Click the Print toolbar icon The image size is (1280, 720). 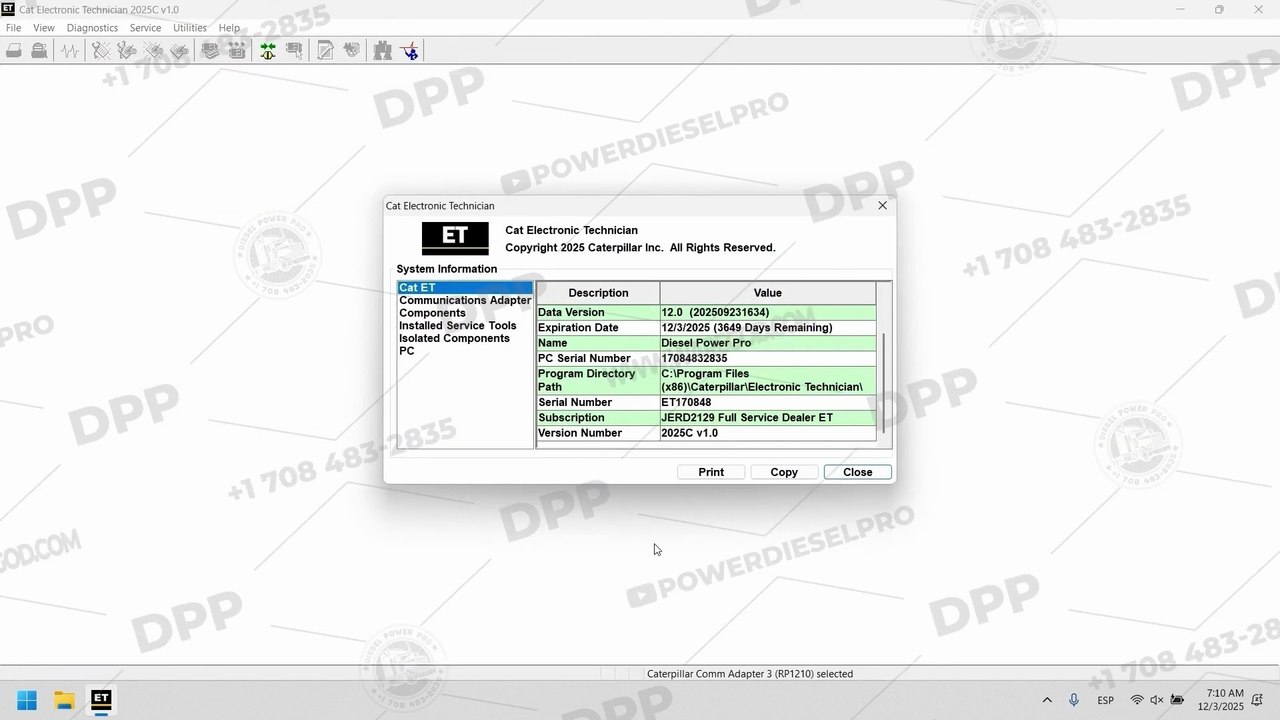(14, 50)
